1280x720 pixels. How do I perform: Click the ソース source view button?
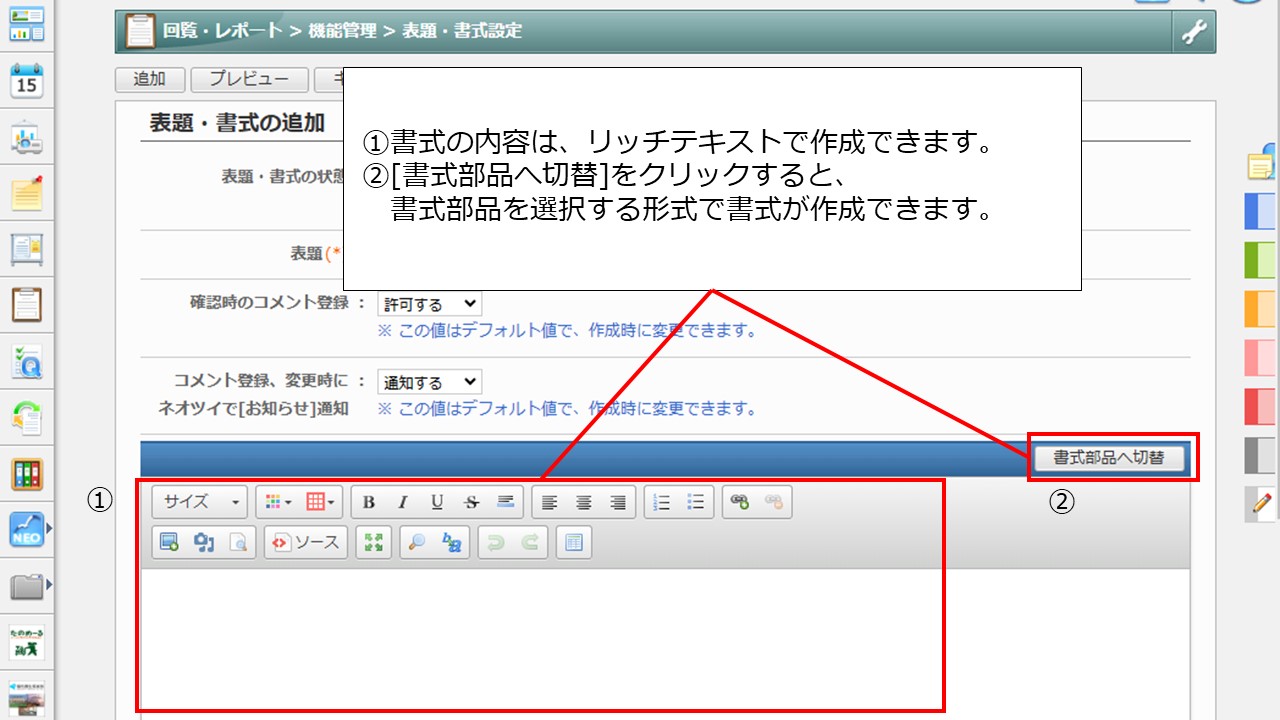(x=306, y=542)
